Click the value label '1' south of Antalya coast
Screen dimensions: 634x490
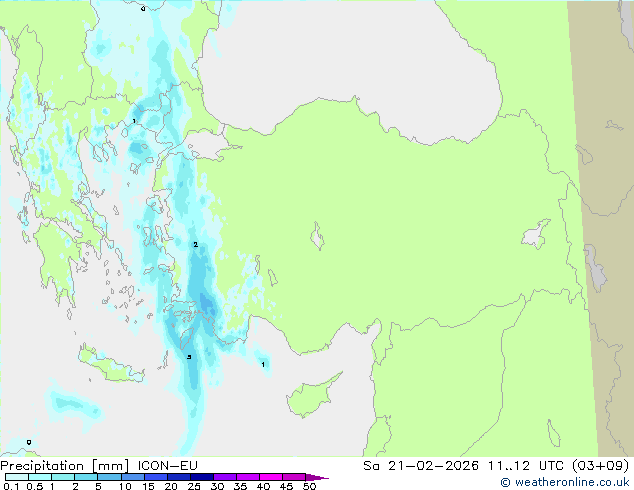click(263, 365)
